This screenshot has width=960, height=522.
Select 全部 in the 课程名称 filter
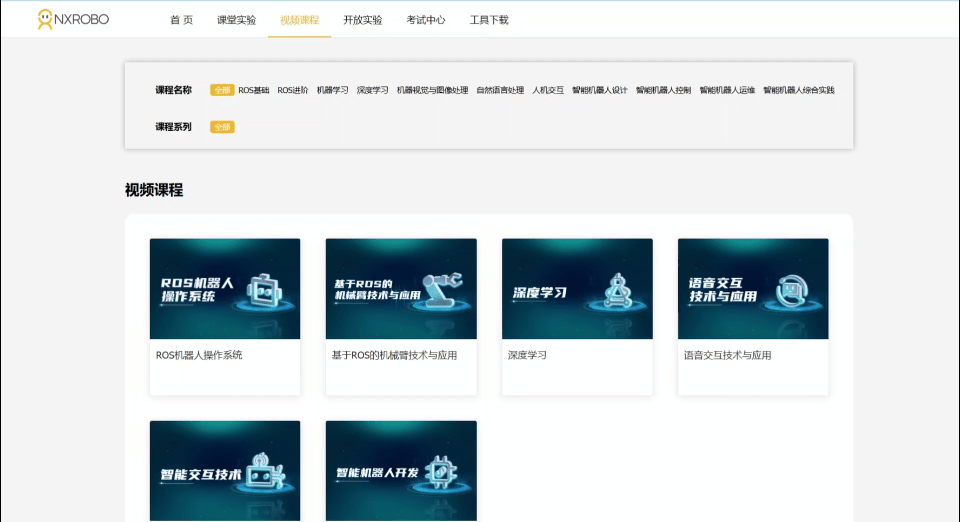pyautogui.click(x=222, y=90)
